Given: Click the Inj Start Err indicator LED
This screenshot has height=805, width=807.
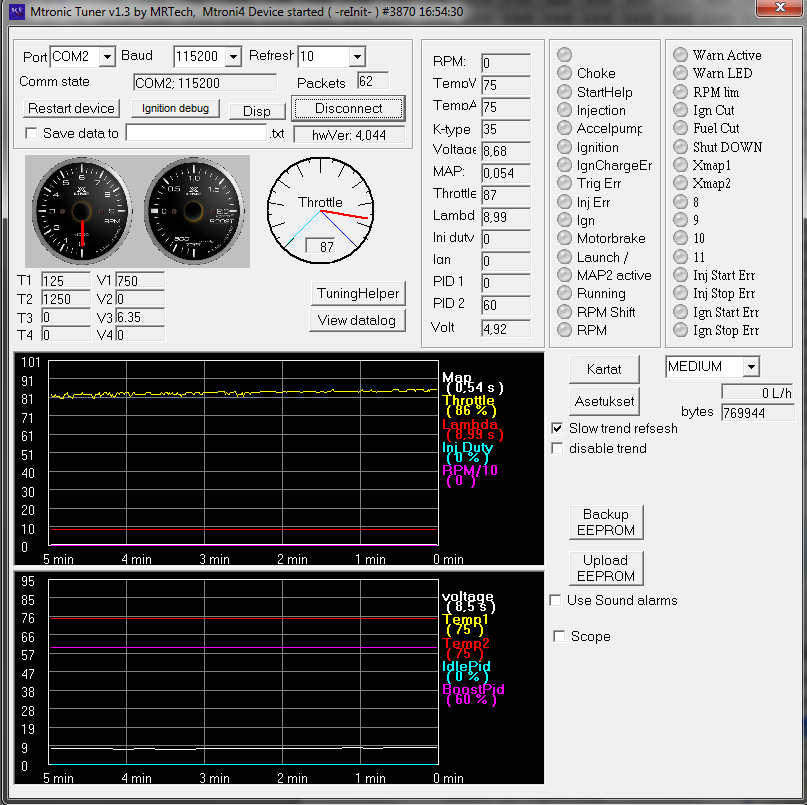Looking at the screenshot, I should pyautogui.click(x=680, y=275).
